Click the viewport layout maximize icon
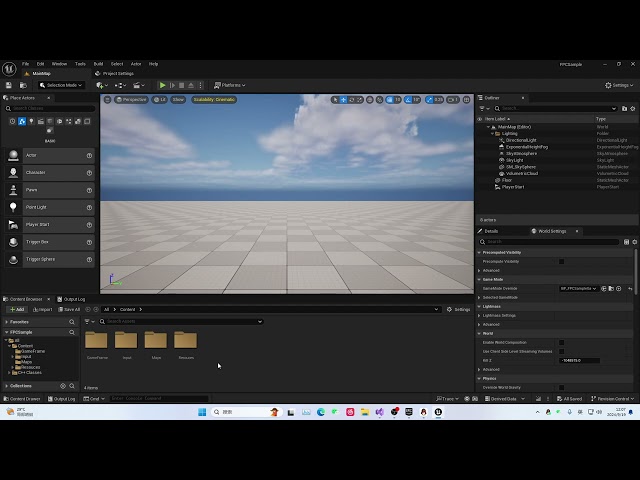 point(467,100)
